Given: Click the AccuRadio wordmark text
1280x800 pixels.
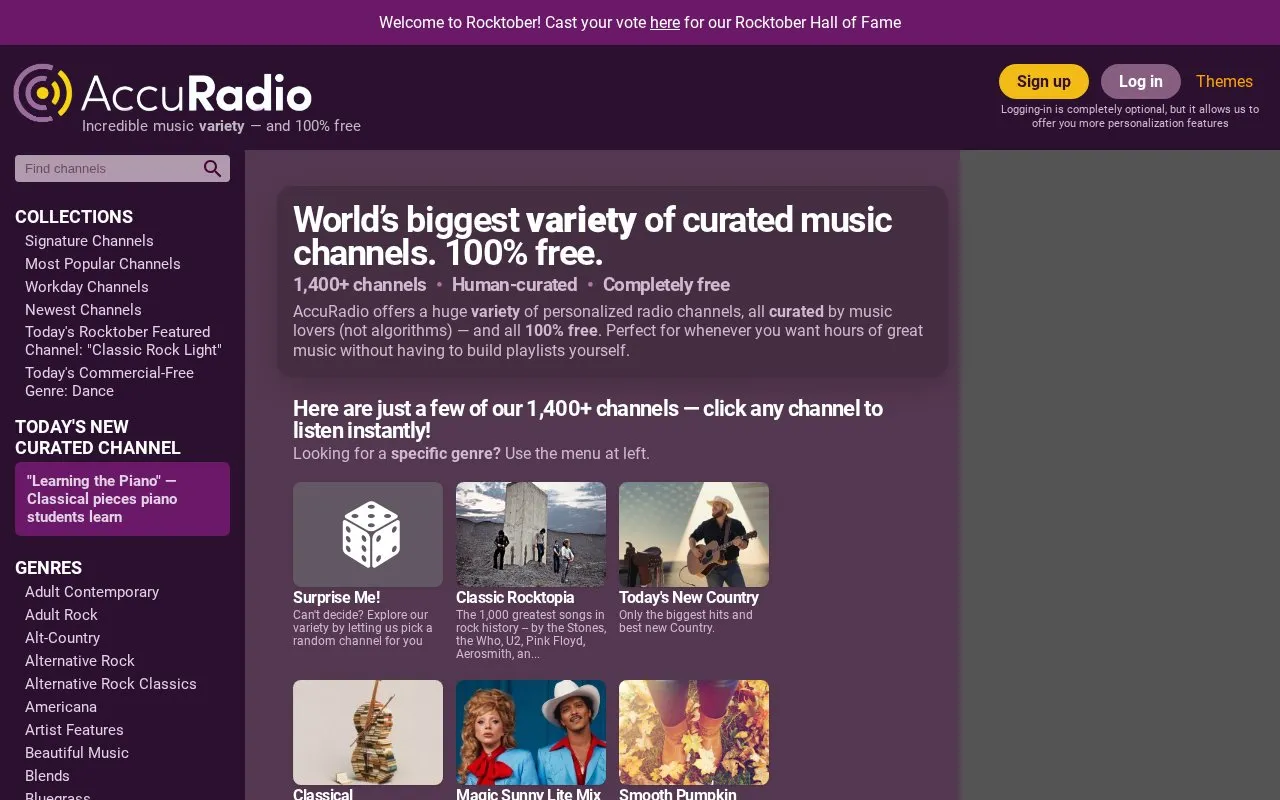Looking at the screenshot, I should click(197, 94).
